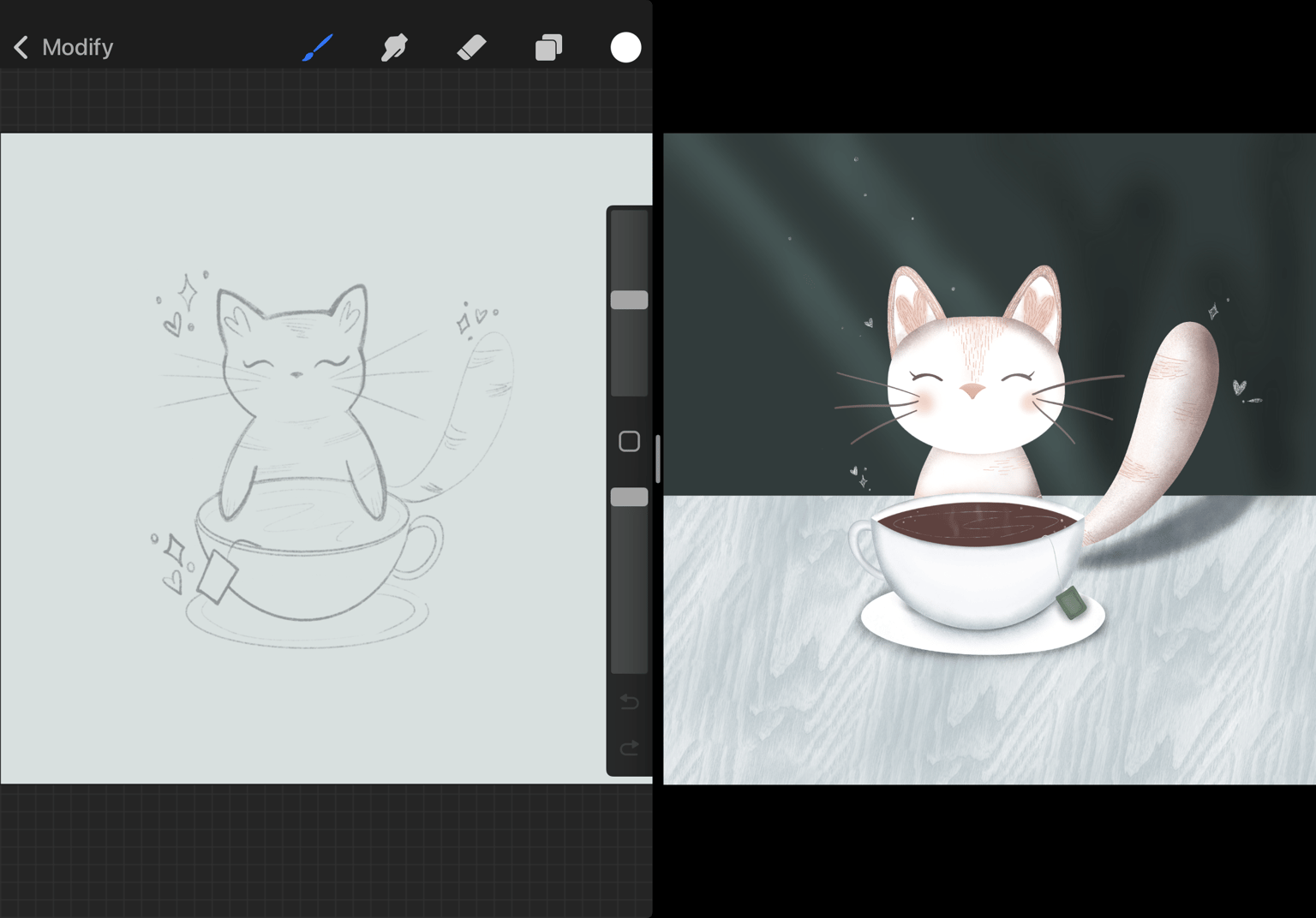Viewport: 1316px width, 918px height.
Task: Undo the last action with sidebar arrow
Action: [629, 702]
